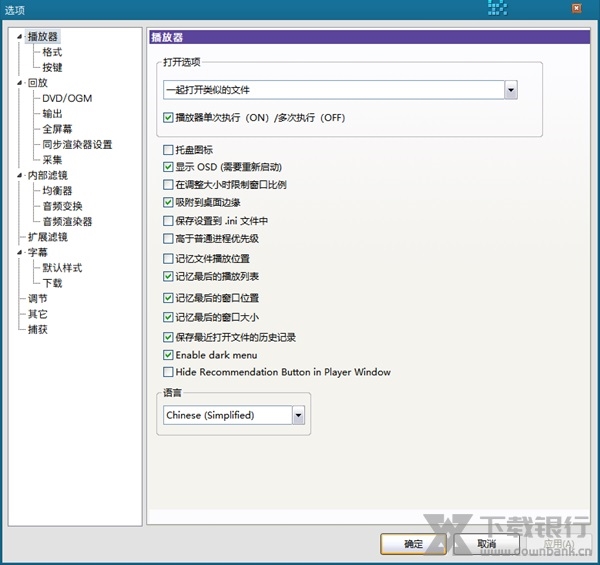Open the 音频渲染器 settings page
This screenshot has height=565, width=600.
[67, 221]
